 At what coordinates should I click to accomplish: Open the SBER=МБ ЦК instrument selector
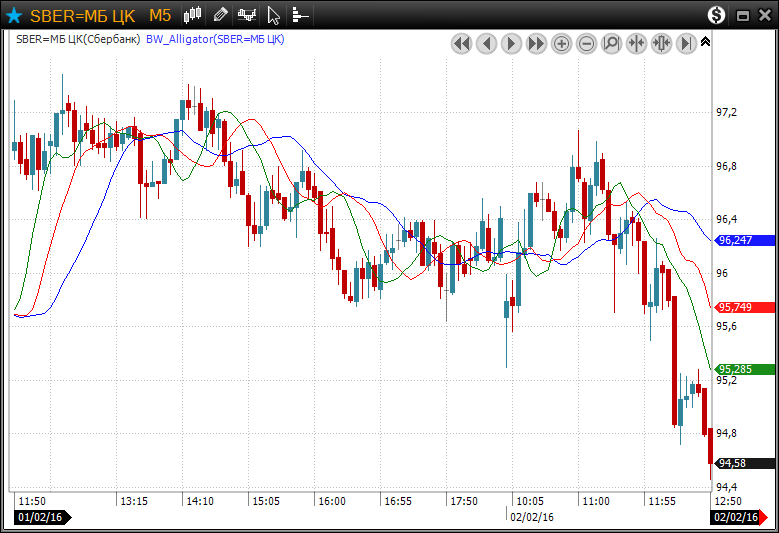click(x=82, y=15)
